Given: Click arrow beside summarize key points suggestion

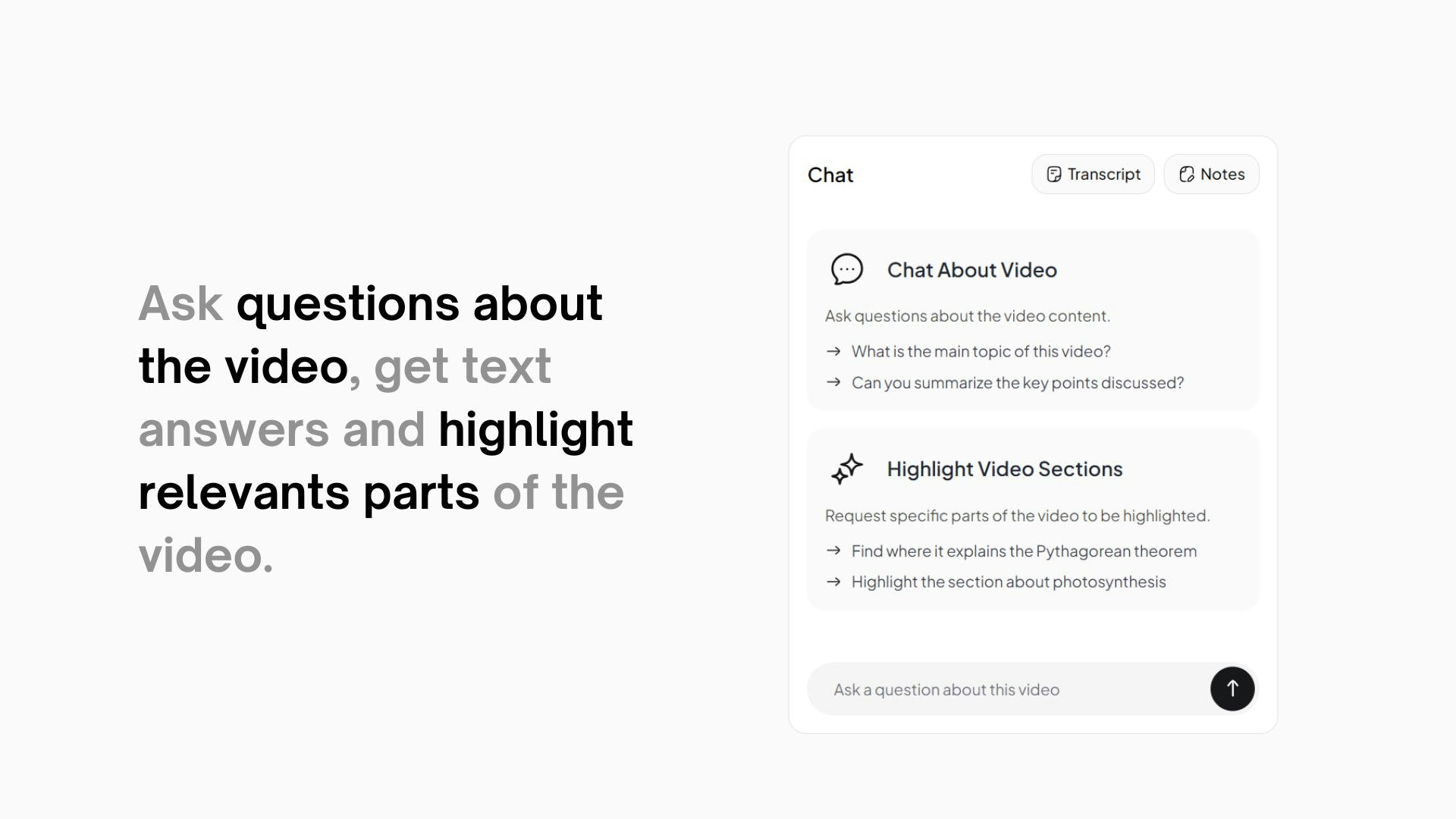Looking at the screenshot, I should (x=833, y=382).
